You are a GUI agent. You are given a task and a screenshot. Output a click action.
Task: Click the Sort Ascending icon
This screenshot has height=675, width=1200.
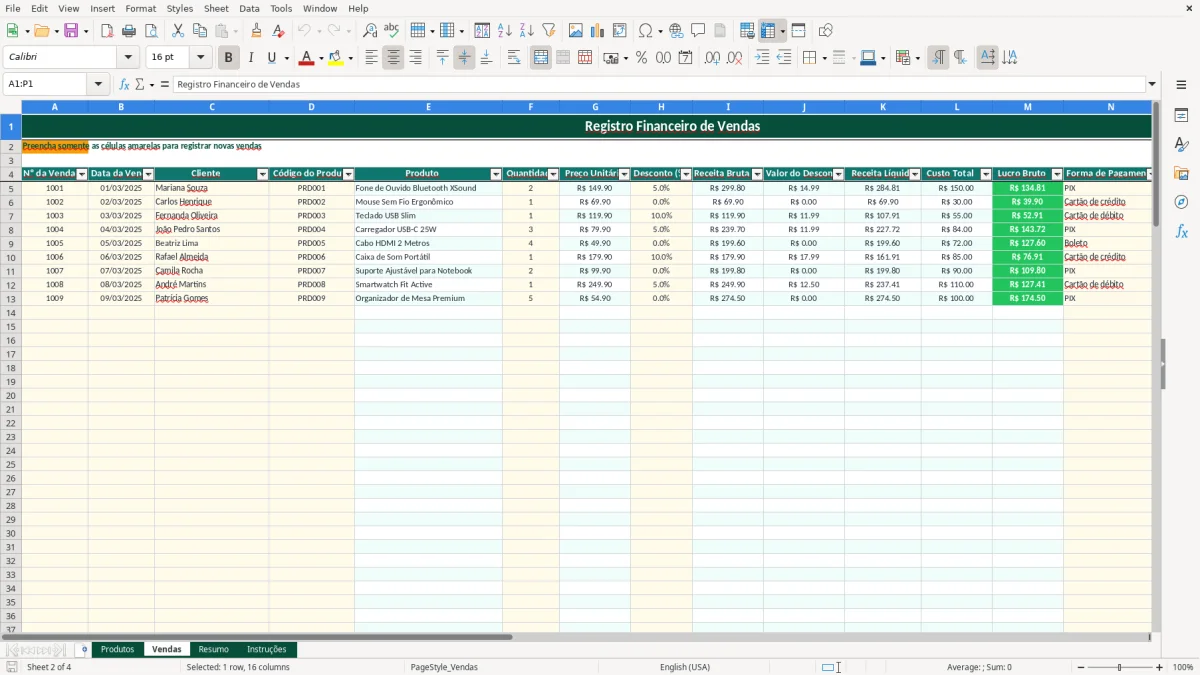pyautogui.click(x=505, y=31)
